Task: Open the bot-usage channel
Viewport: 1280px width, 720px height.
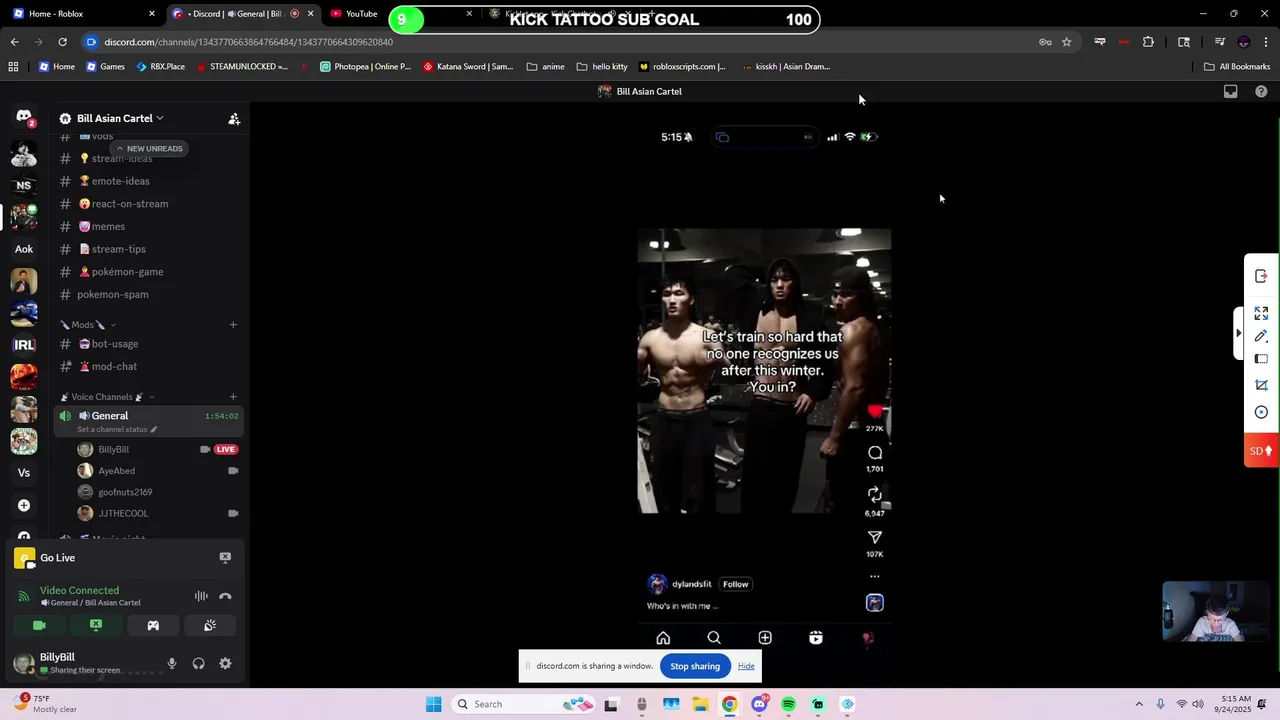Action: pyautogui.click(x=149, y=344)
